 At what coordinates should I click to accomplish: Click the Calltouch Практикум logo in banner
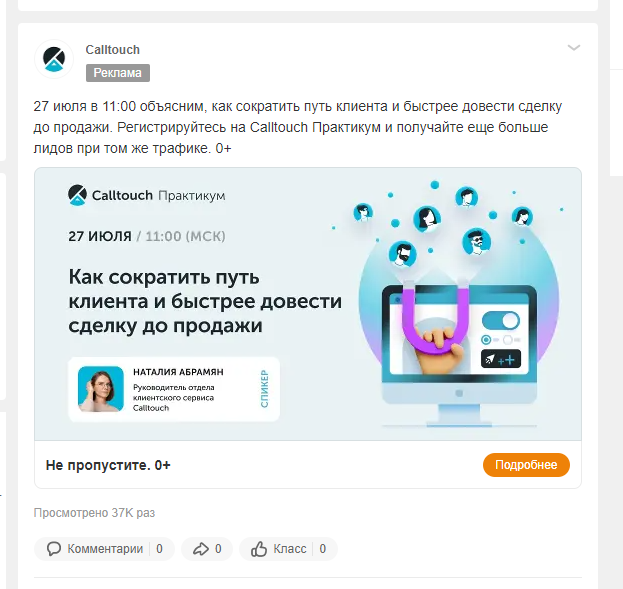click(x=147, y=195)
